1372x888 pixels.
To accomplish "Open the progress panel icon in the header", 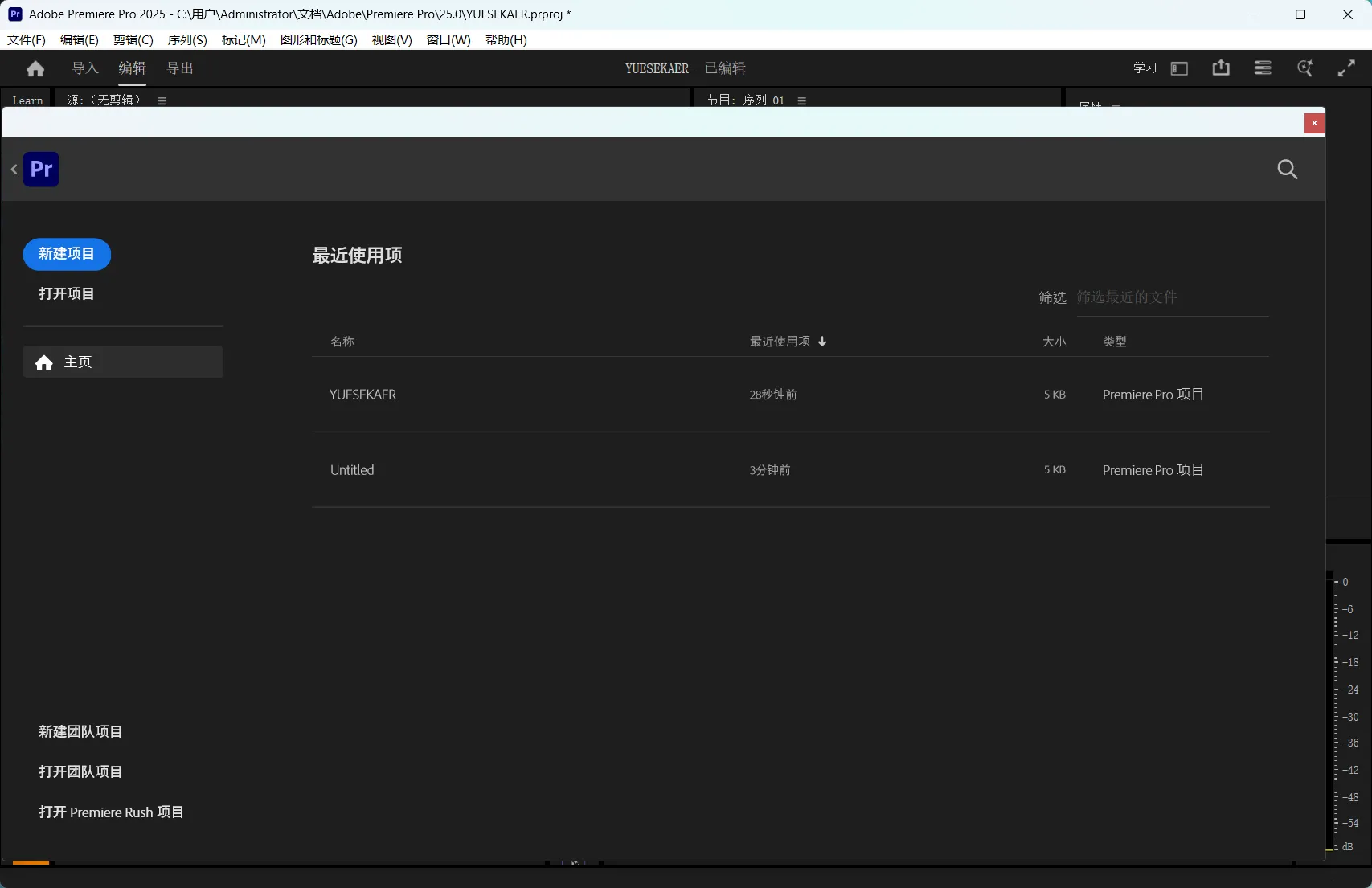I will pos(1263,68).
